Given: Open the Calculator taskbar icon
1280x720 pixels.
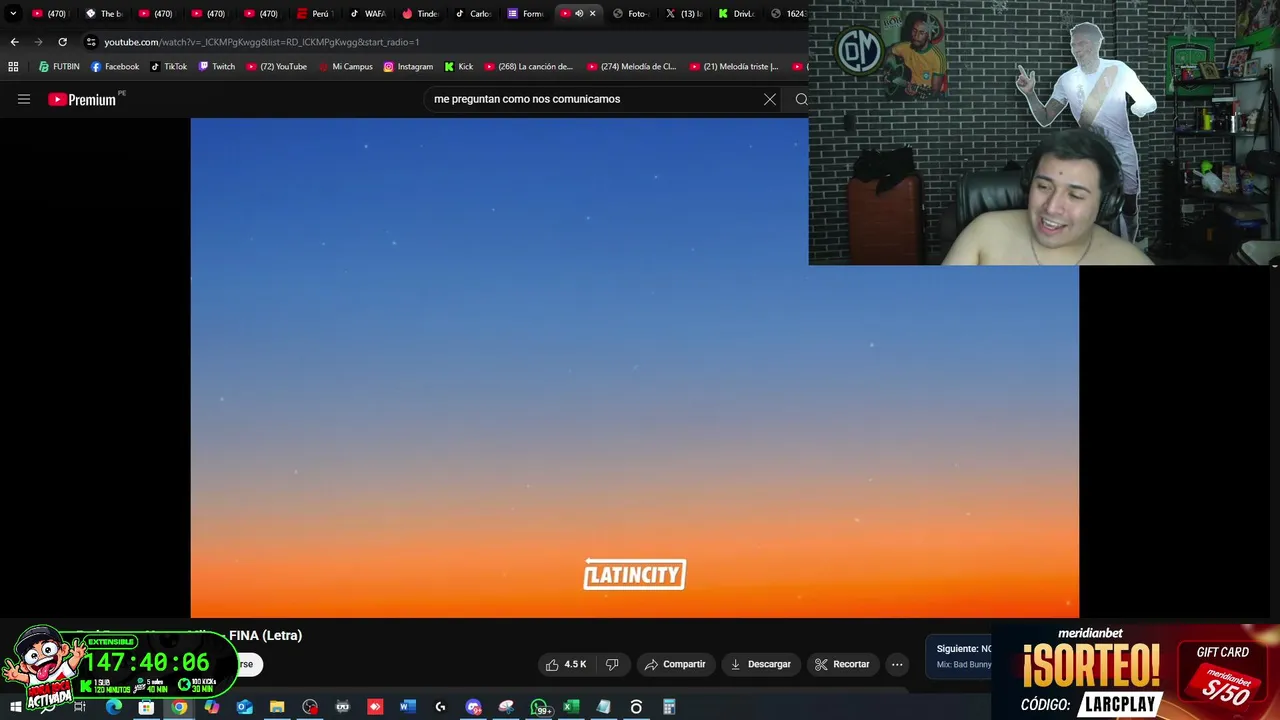Looking at the screenshot, I should click(669, 707).
